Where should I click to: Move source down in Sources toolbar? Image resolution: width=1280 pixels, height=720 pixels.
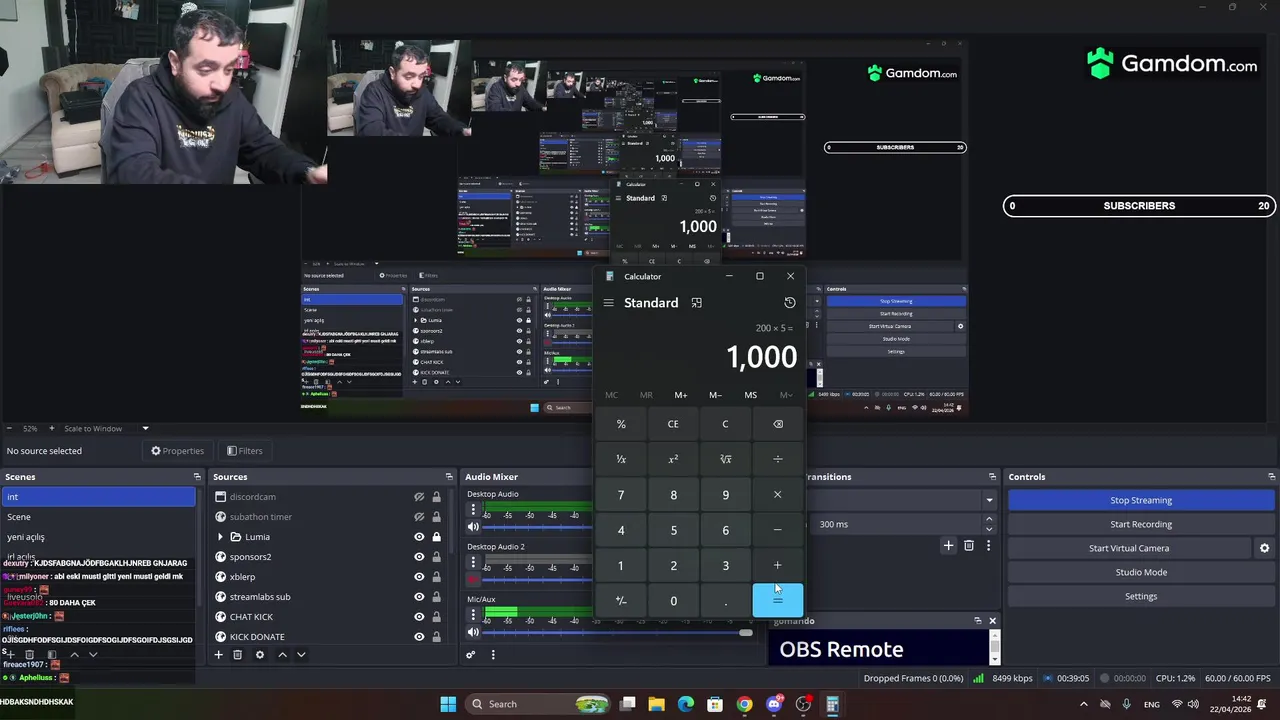coord(300,655)
